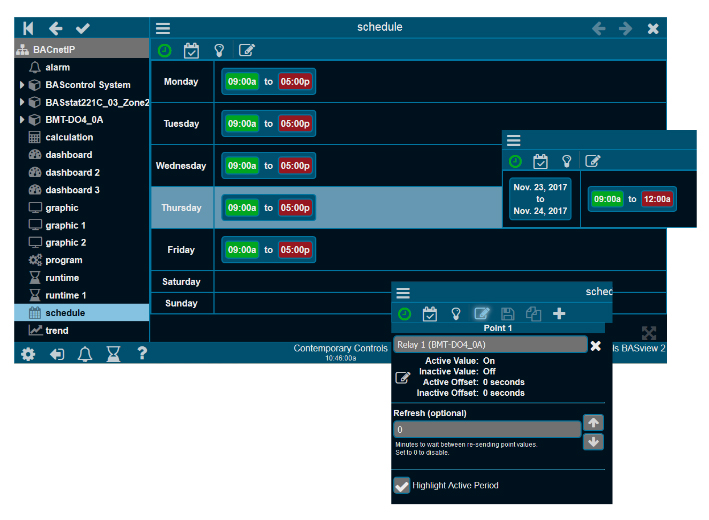
Task: Open dashboard 2 in the sidebar
Action: [72, 172]
